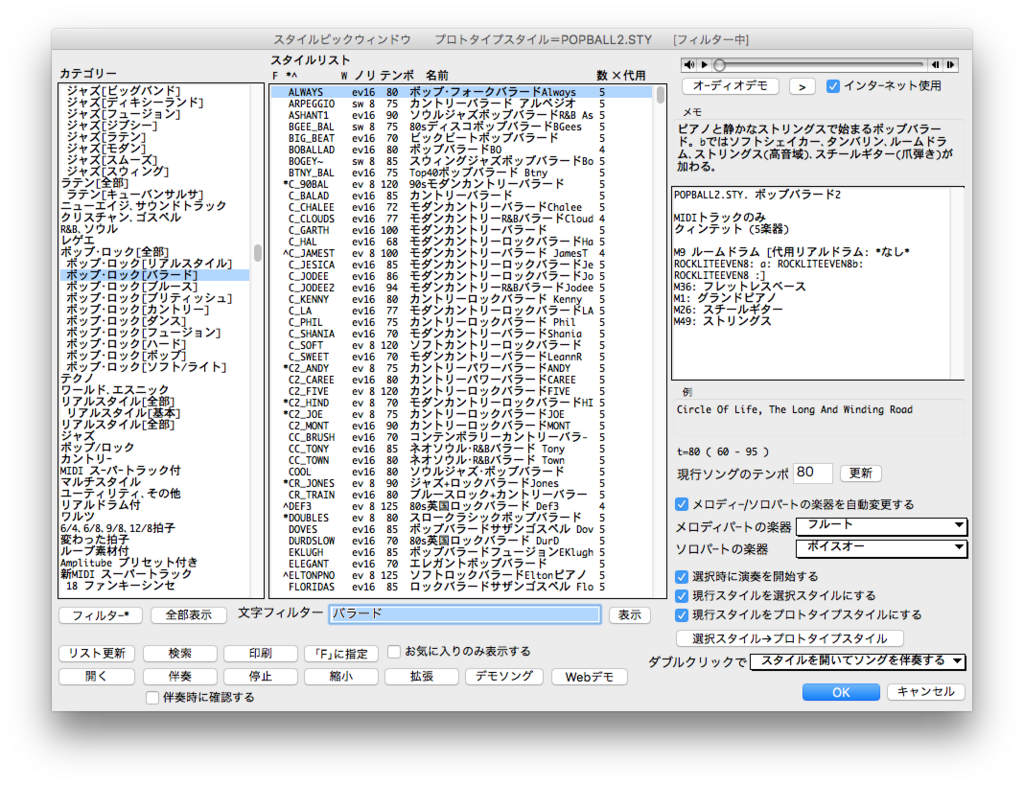Select the ARPEGGIO style row
This screenshot has height=786, width=1024.
tap(462, 104)
